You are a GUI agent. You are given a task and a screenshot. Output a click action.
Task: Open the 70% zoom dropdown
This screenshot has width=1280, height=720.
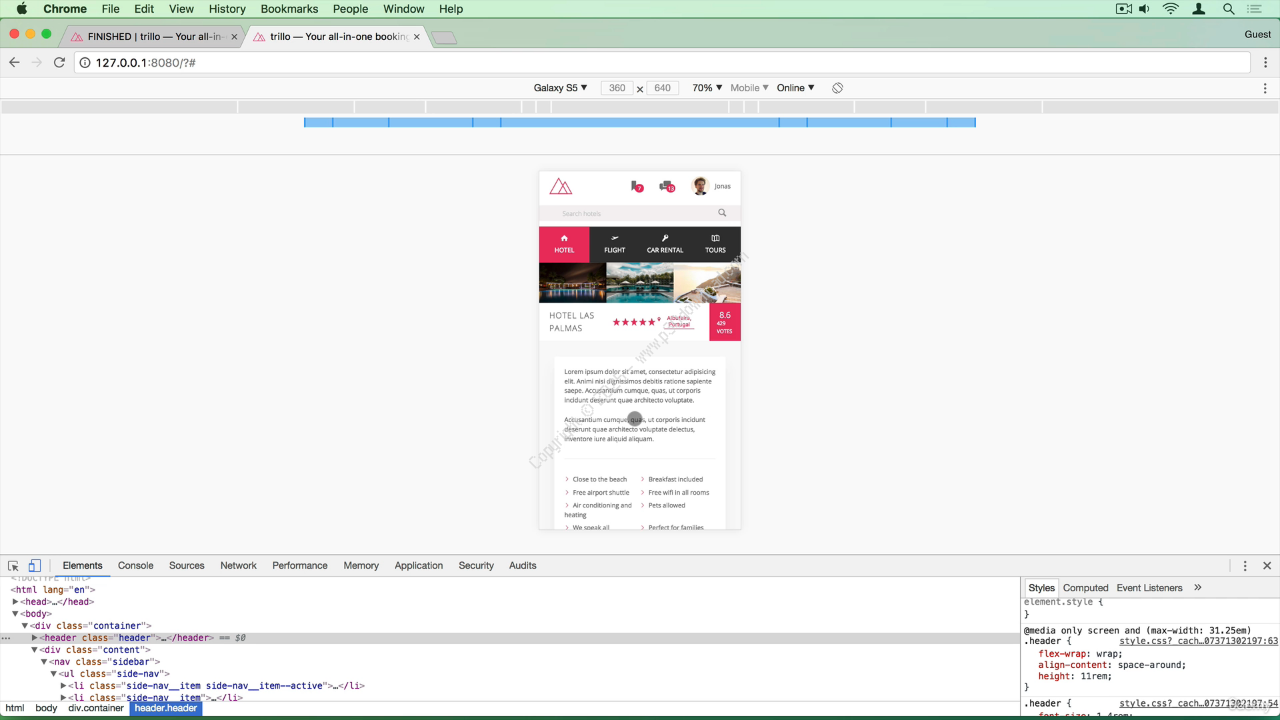coord(707,88)
